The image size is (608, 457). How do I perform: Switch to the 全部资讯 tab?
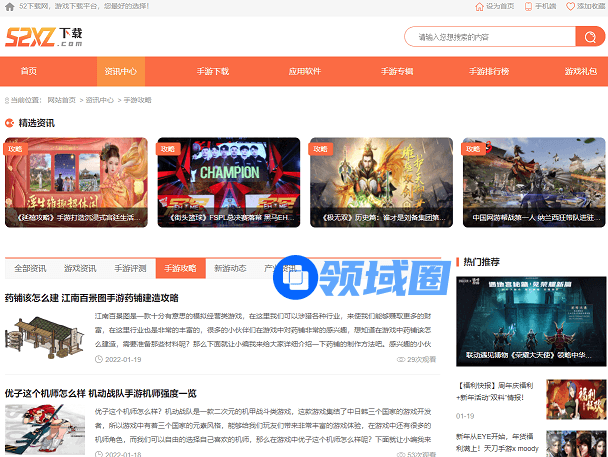coord(29,268)
